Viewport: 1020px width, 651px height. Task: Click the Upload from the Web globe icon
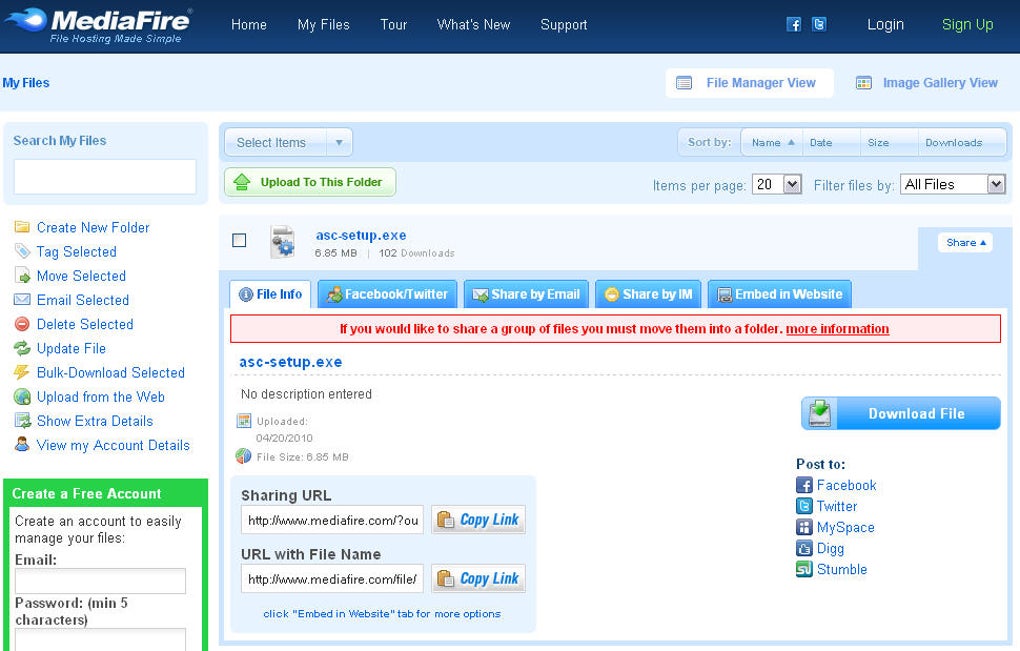(x=22, y=397)
